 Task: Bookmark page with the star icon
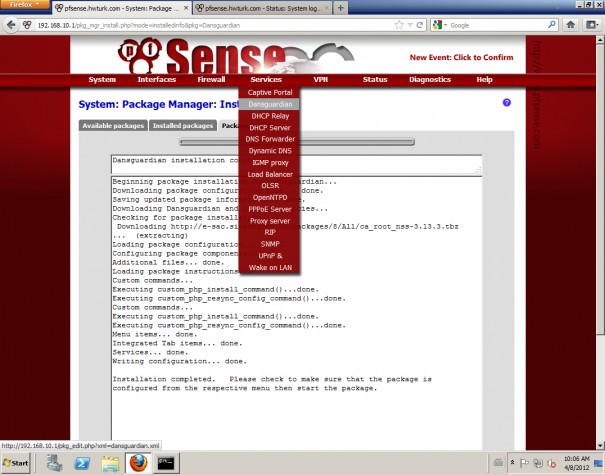(x=399, y=25)
